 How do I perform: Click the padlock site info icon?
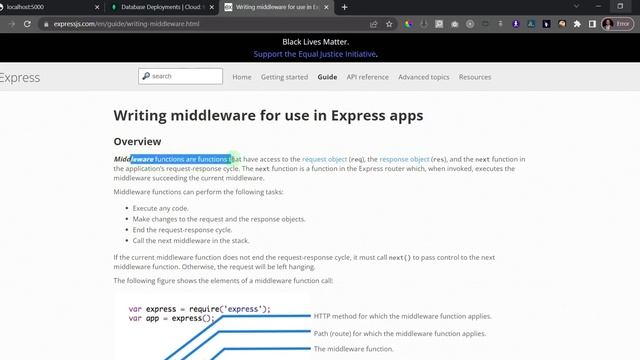[46, 24]
